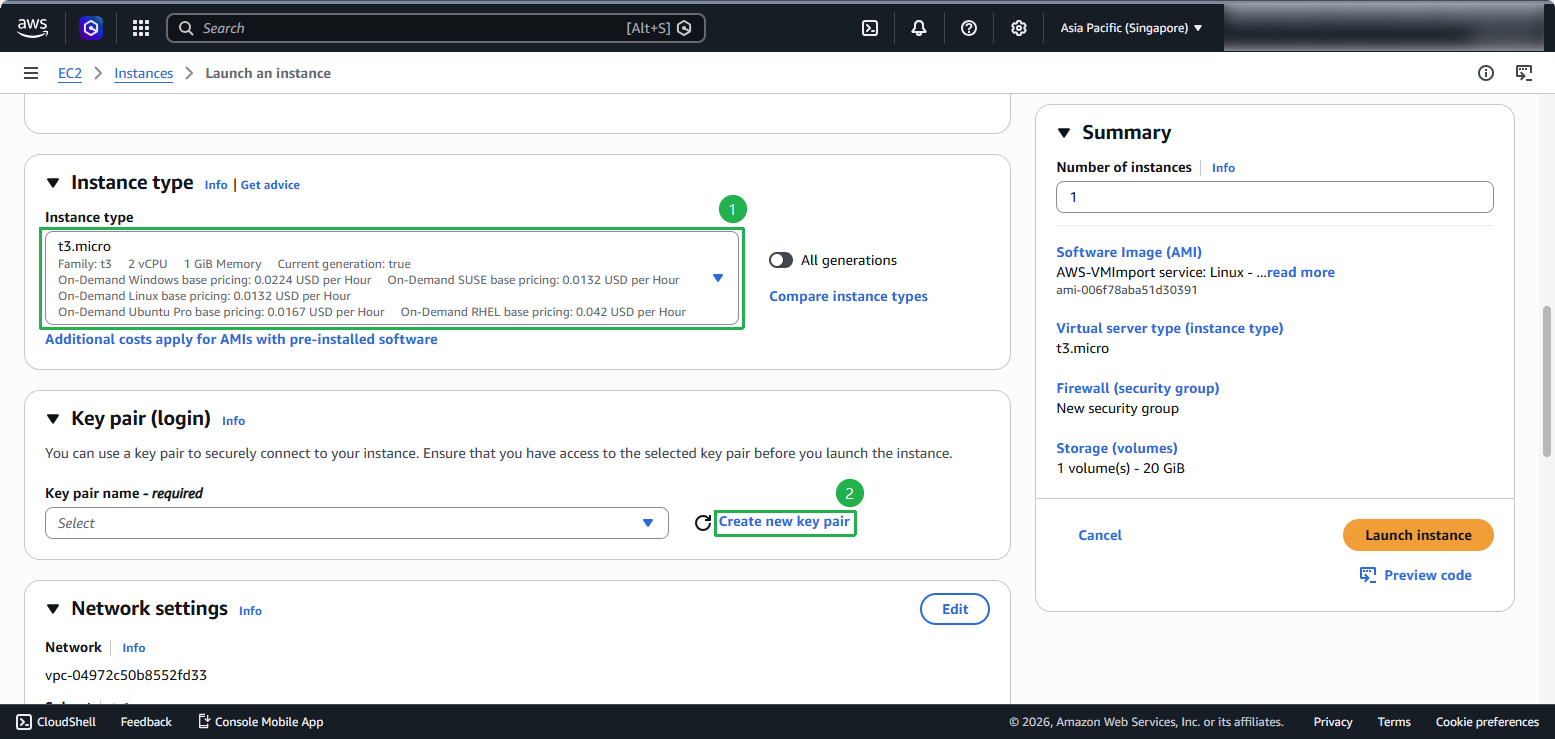1555x739 pixels.
Task: Click the magnifier icon in search bar
Action: 186,28
